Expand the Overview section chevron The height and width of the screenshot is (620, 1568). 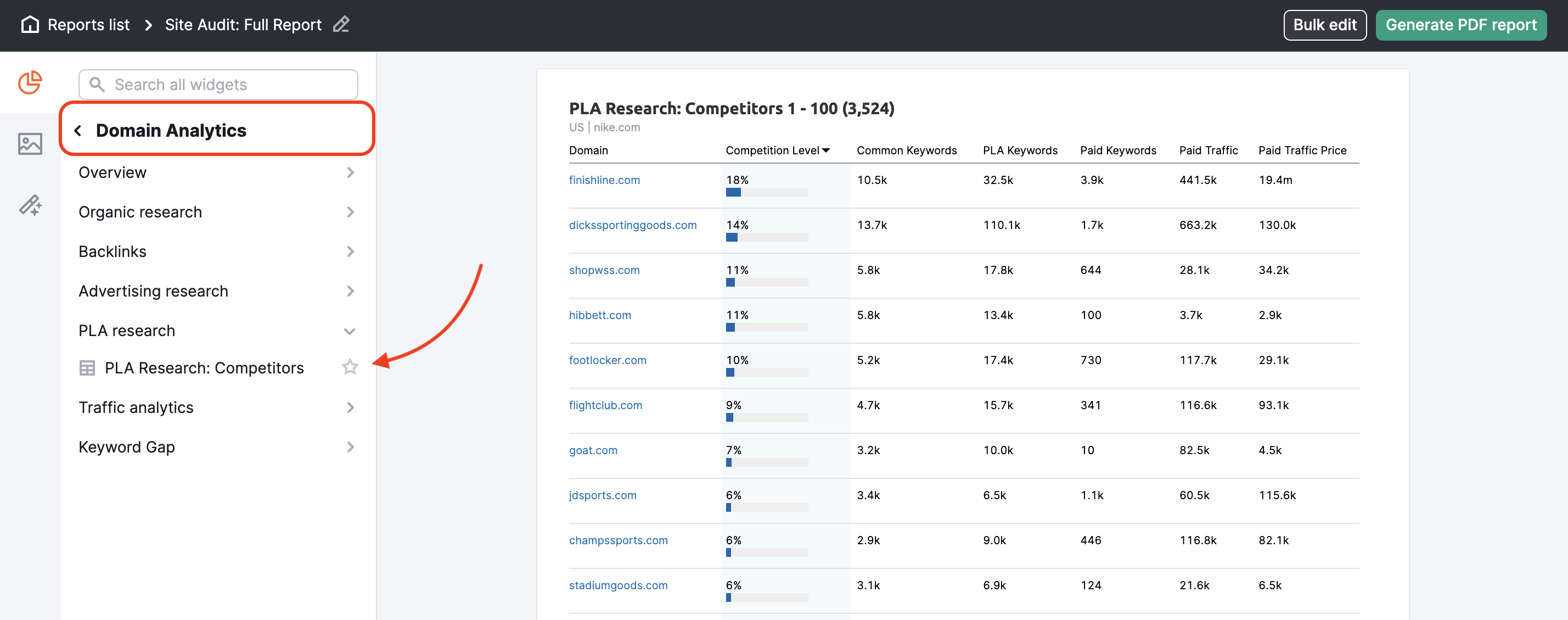pyautogui.click(x=351, y=172)
